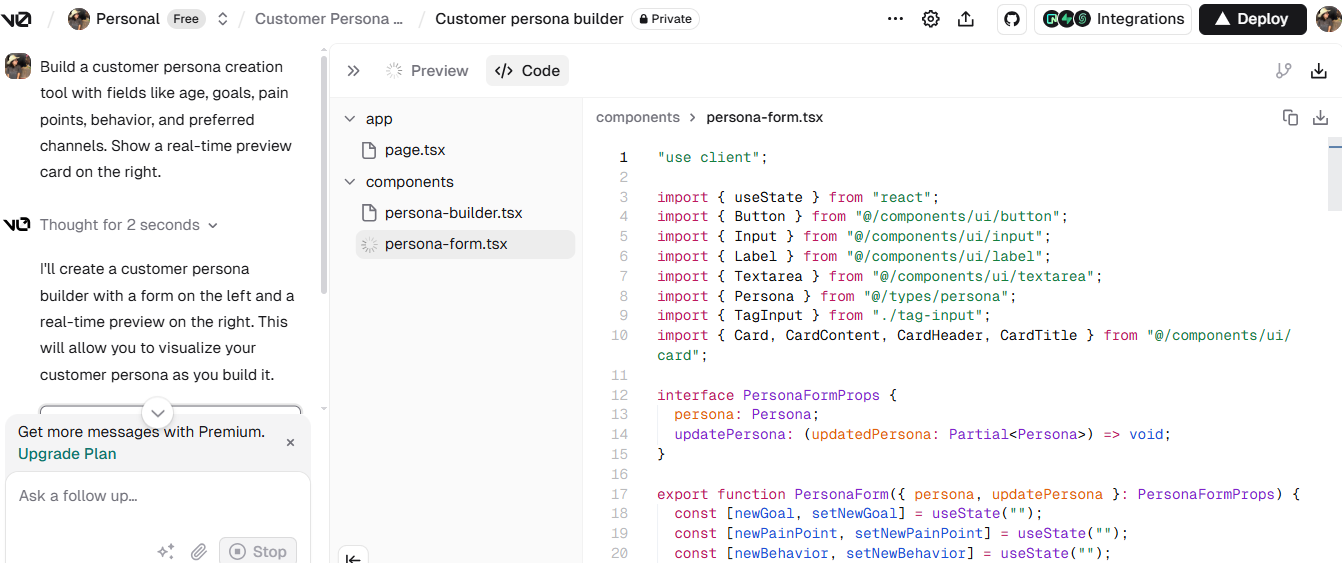This screenshot has height=563, width=1342.
Task: Click the Upgrade Plan link
Action: 67,454
